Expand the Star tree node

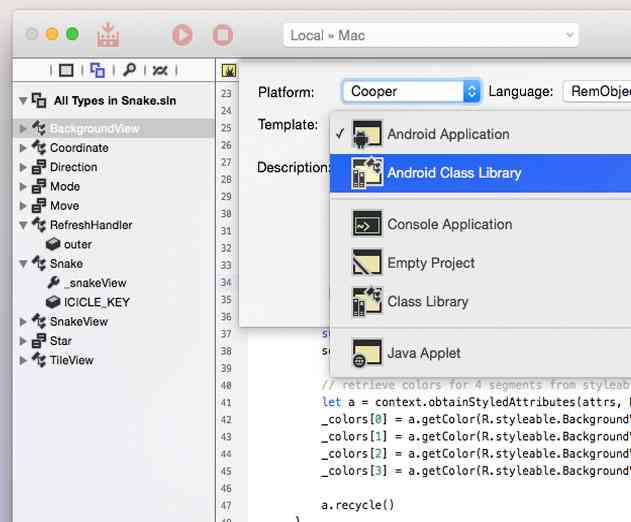point(23,341)
